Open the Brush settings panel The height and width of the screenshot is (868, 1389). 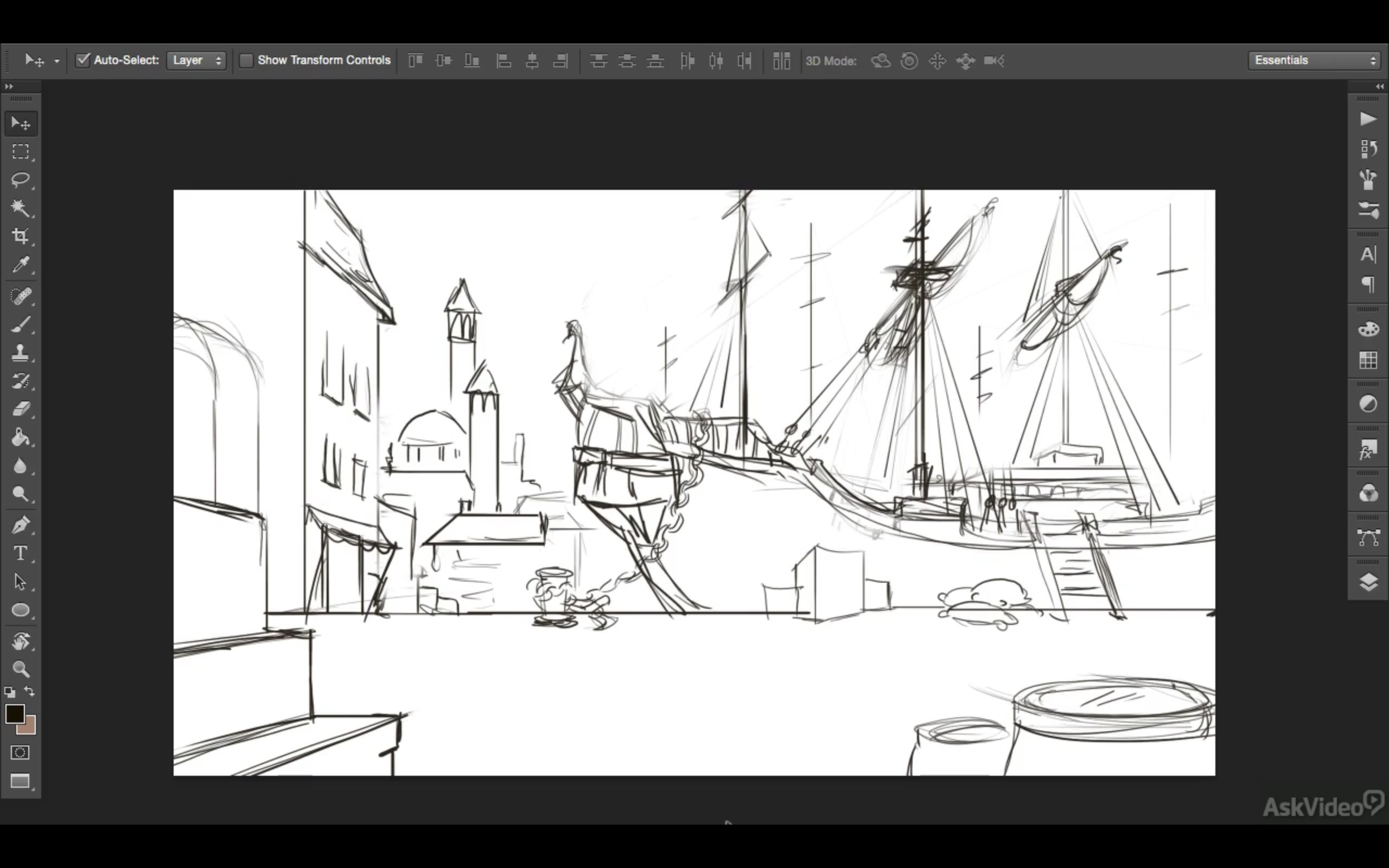click(1368, 210)
